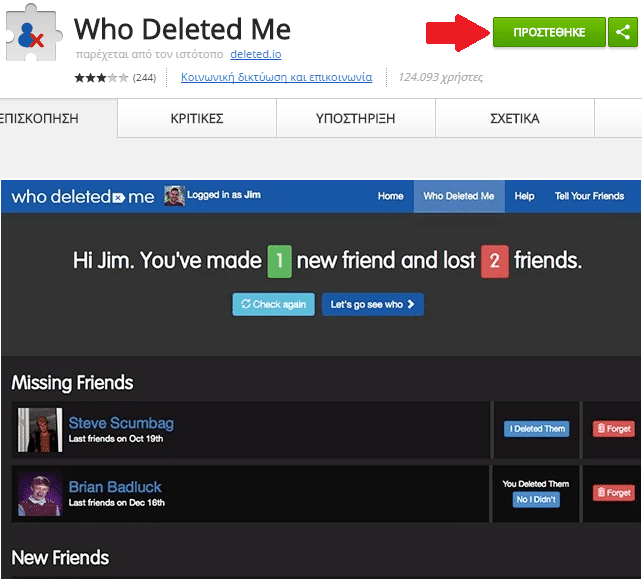Click Last friends on Dec 16th text
The width and height of the screenshot is (642, 579).
coord(117,503)
